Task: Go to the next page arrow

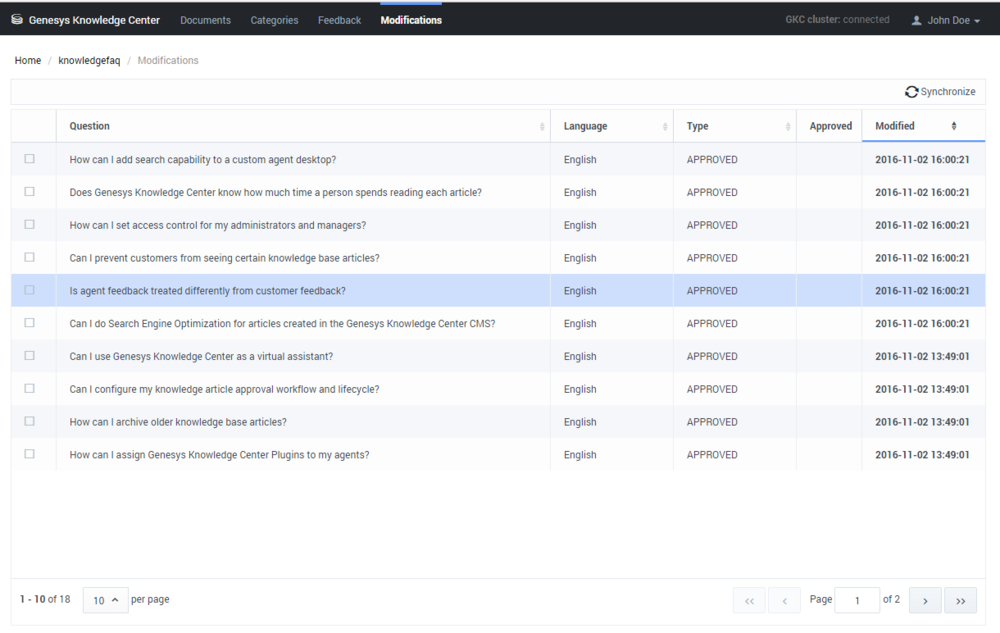Action: 925,600
